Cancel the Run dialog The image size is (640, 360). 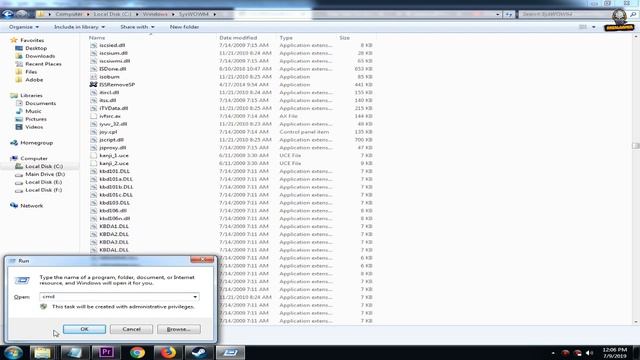pyautogui.click(x=131, y=329)
